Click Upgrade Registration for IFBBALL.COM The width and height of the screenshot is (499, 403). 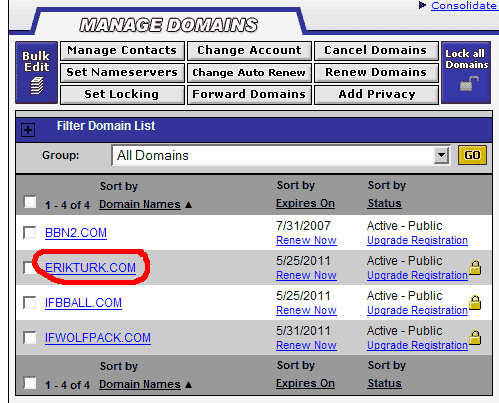[417, 310]
